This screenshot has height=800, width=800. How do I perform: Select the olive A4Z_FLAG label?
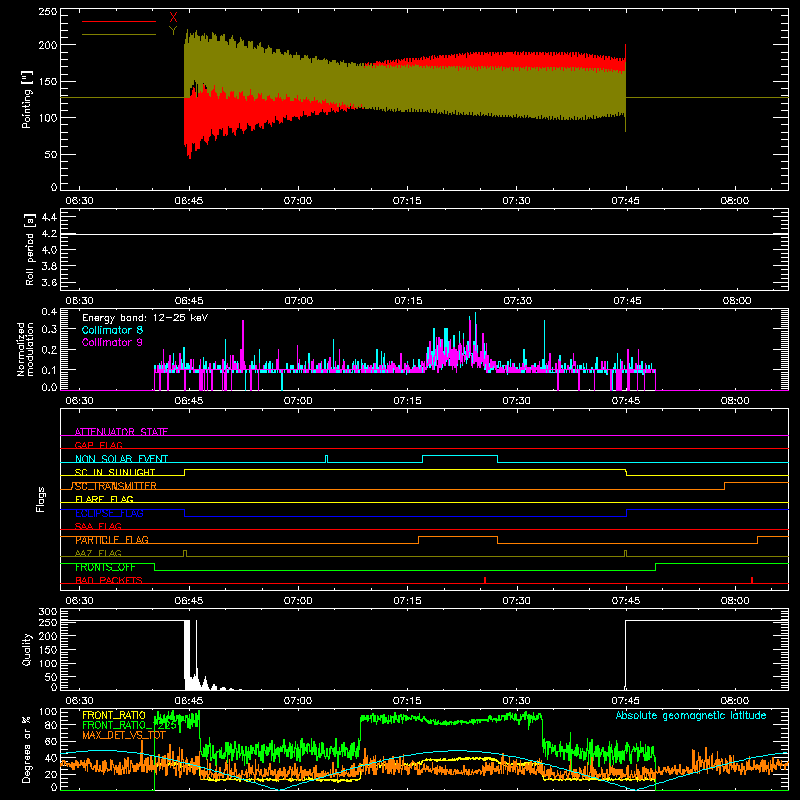[98, 553]
